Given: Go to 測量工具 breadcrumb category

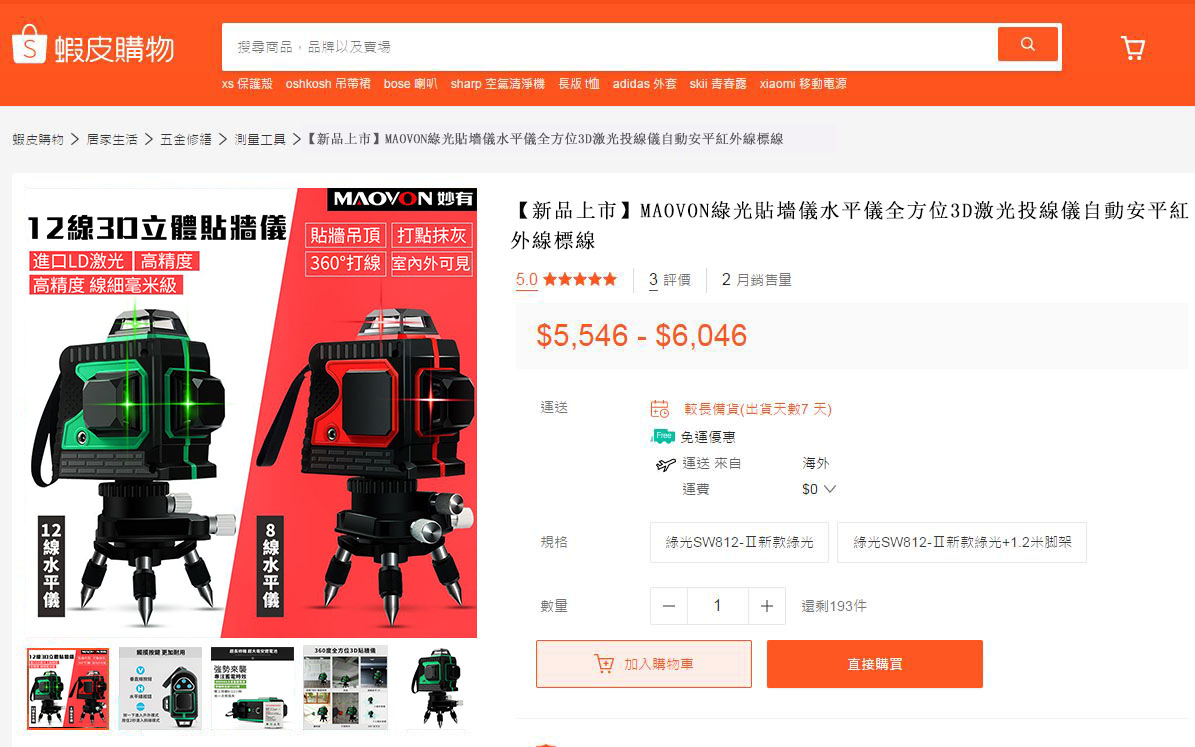Looking at the screenshot, I should [260, 139].
